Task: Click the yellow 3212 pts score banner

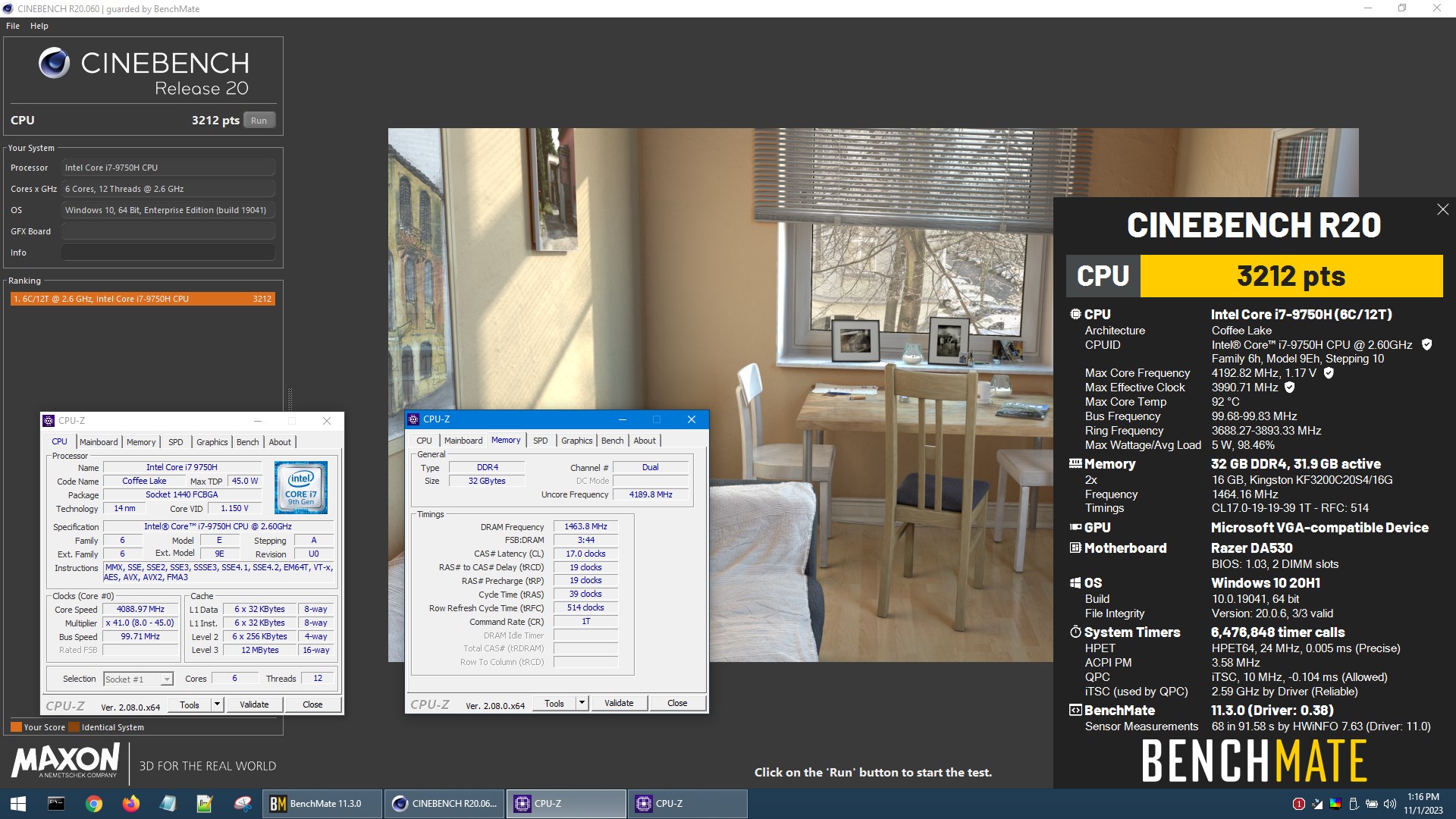Action: coord(1291,276)
